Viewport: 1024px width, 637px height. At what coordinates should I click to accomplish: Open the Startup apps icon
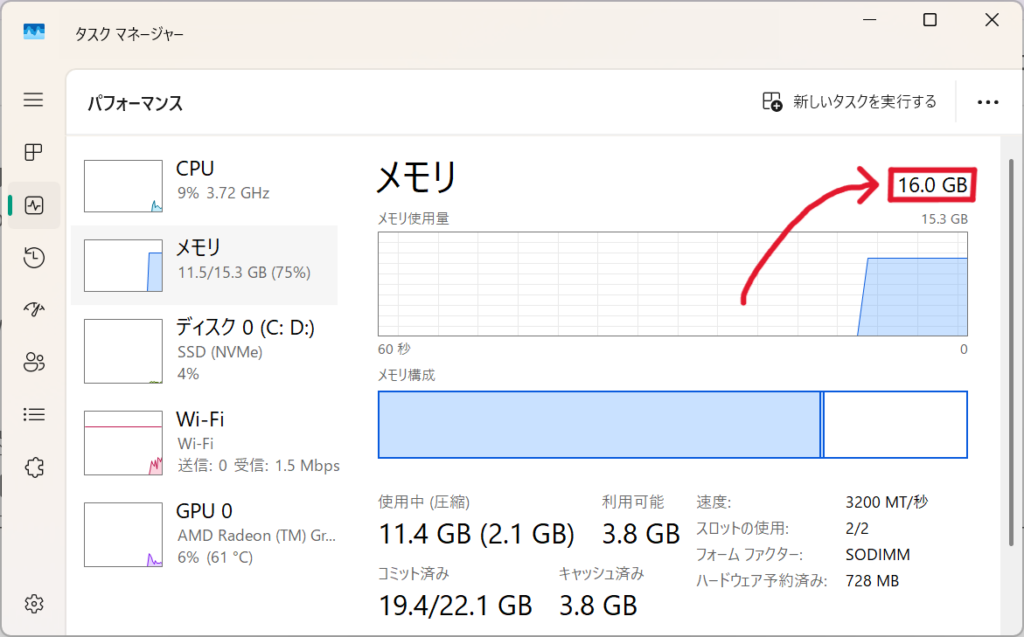pos(34,310)
